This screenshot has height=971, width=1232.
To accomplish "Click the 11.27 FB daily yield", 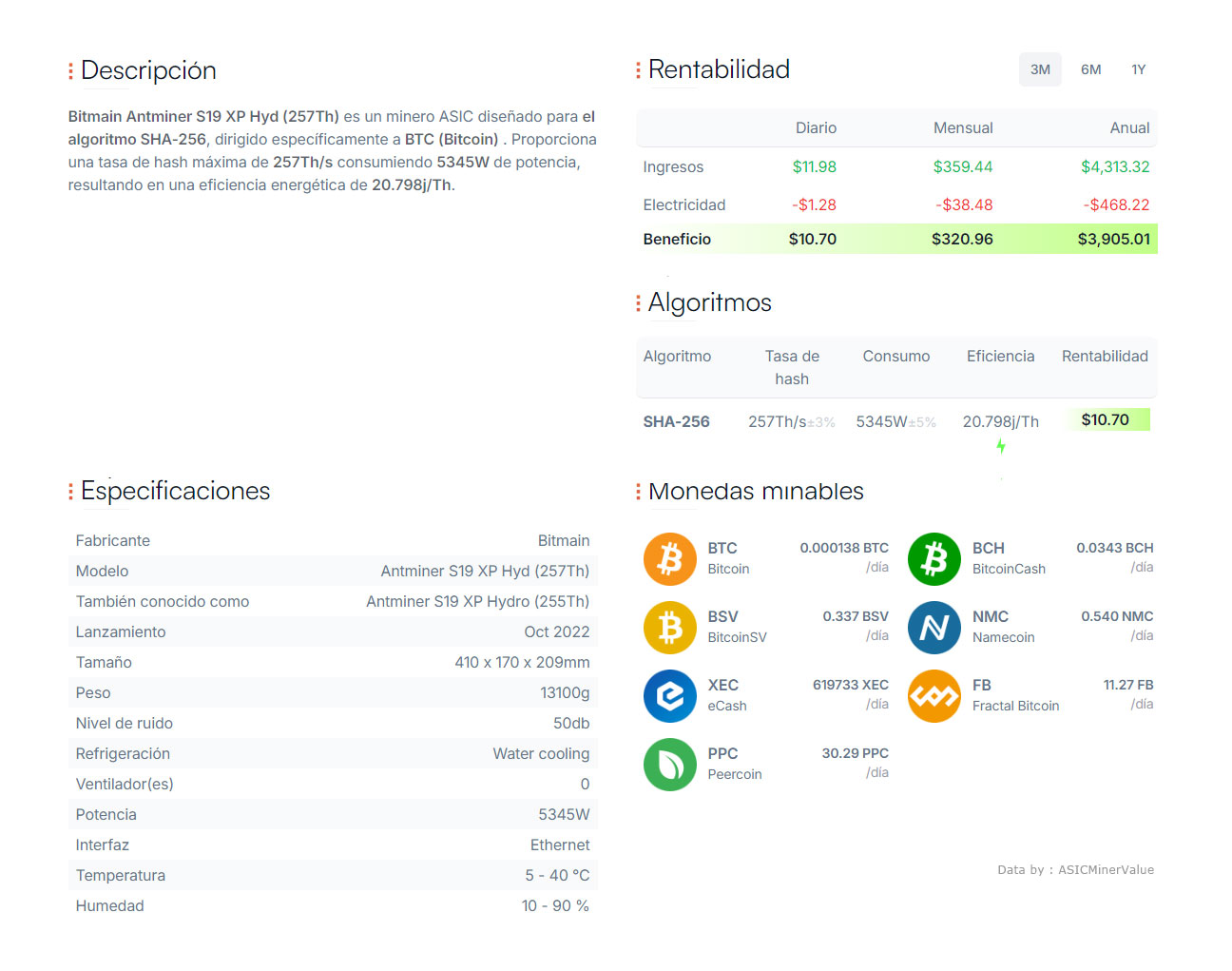I will point(1128,685).
